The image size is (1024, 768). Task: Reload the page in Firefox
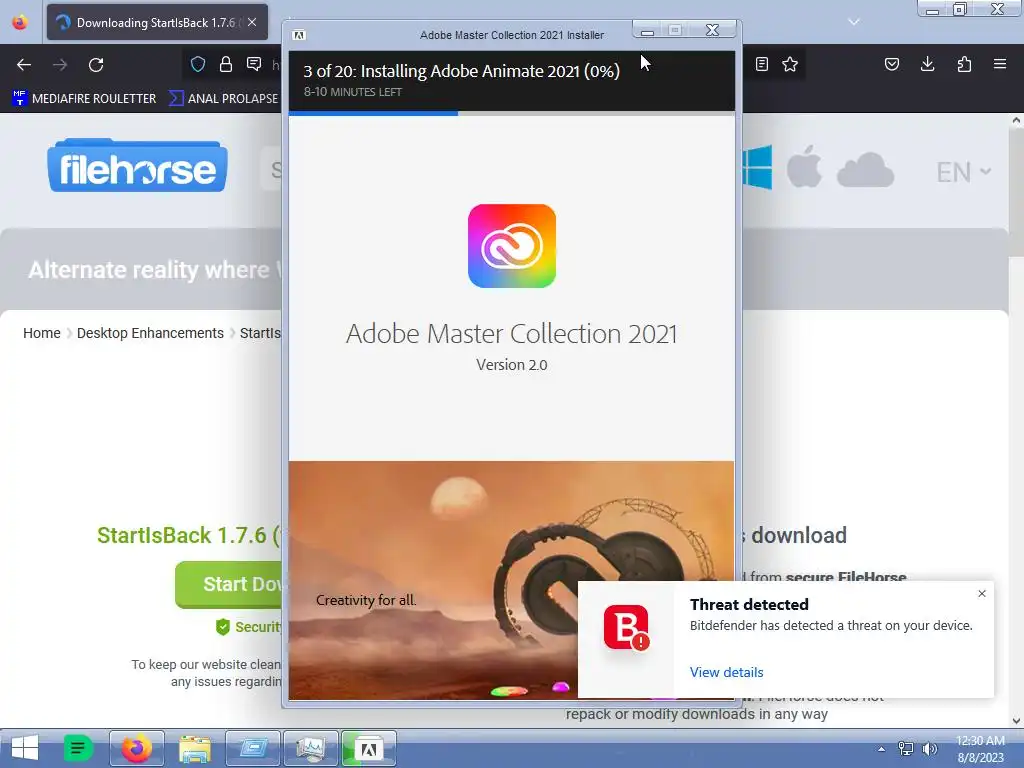pos(96,65)
